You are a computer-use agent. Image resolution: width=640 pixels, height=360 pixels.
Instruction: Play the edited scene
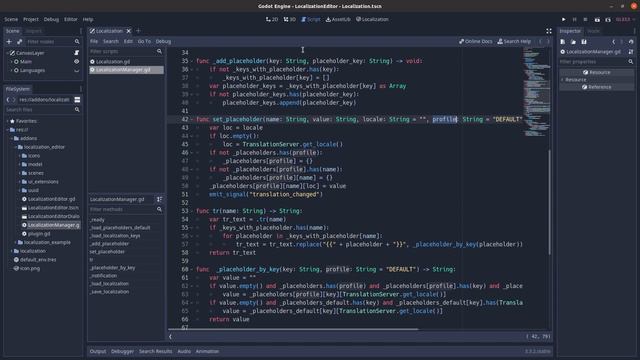tap(597, 19)
